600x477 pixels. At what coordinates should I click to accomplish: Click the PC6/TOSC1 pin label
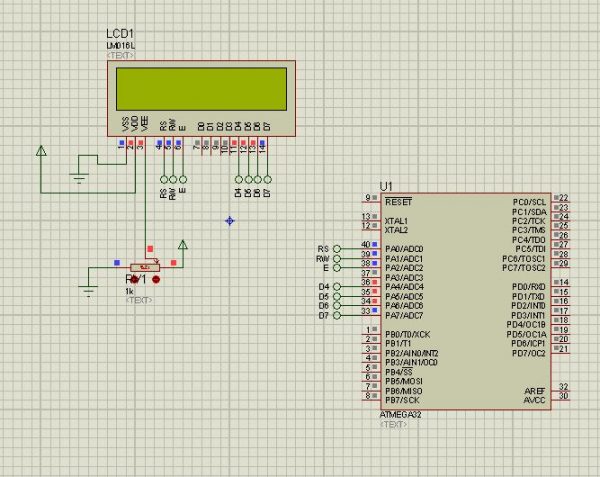tap(524, 259)
